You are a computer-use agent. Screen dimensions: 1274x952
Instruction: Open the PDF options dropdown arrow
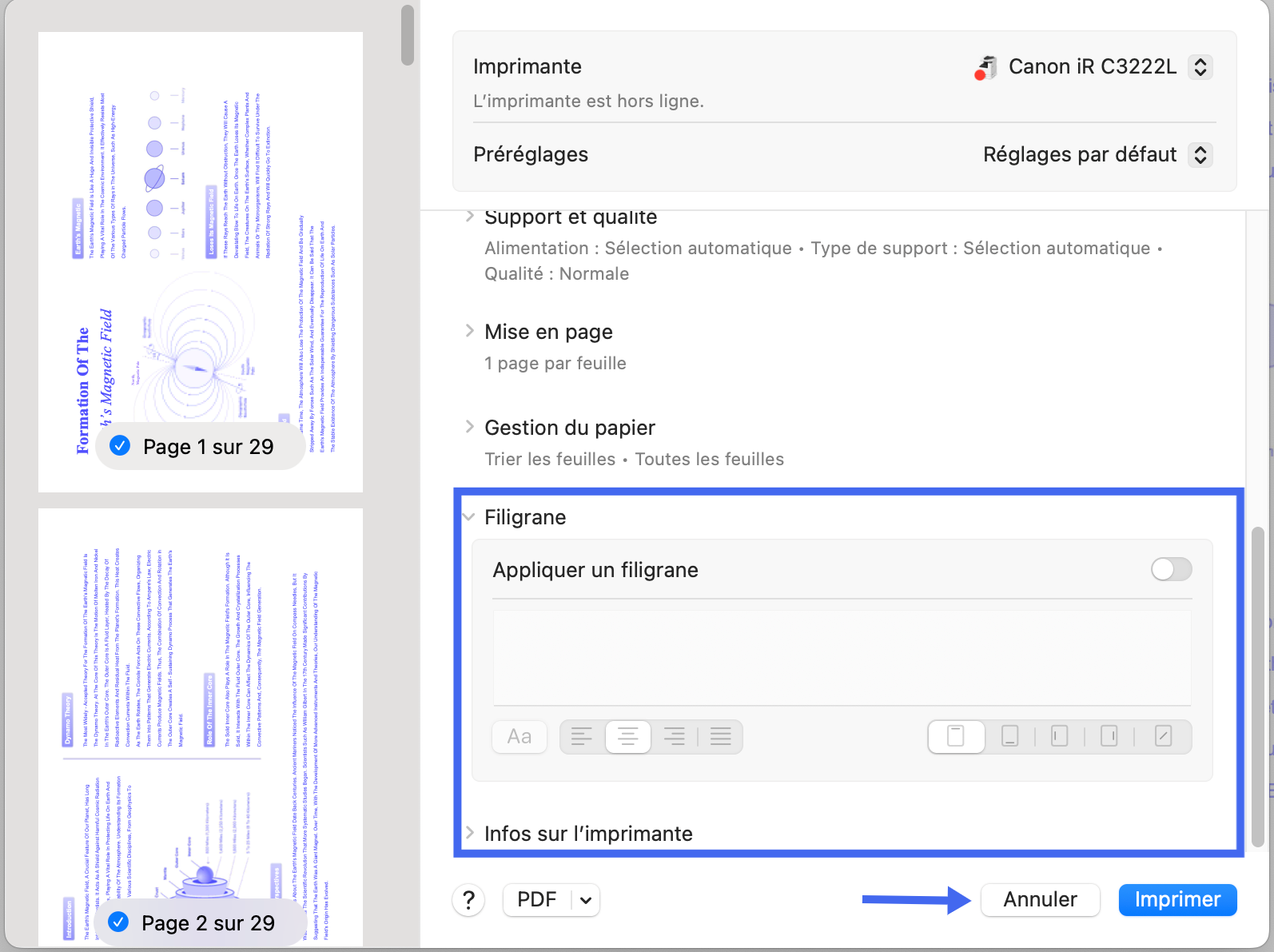[586, 900]
